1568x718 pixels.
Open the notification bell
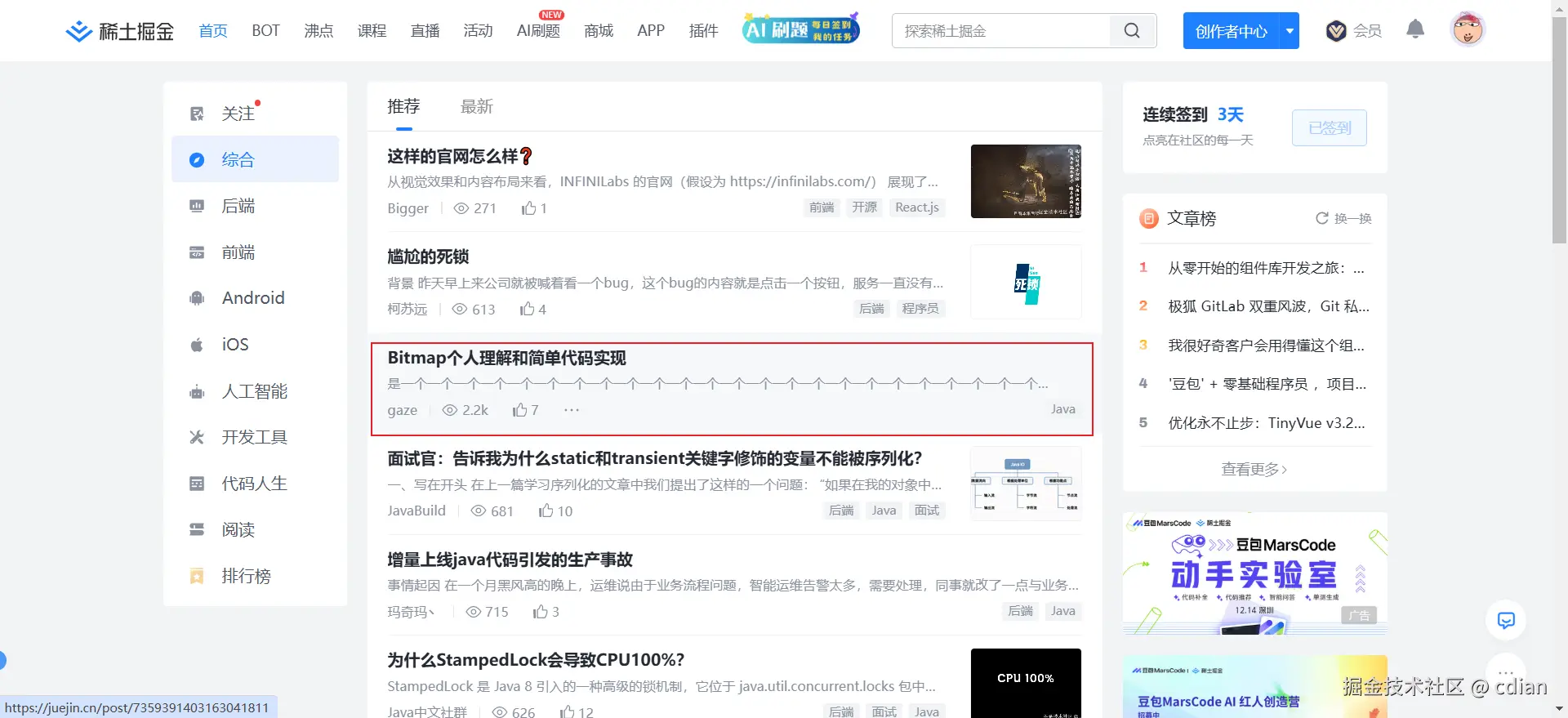(x=1415, y=30)
